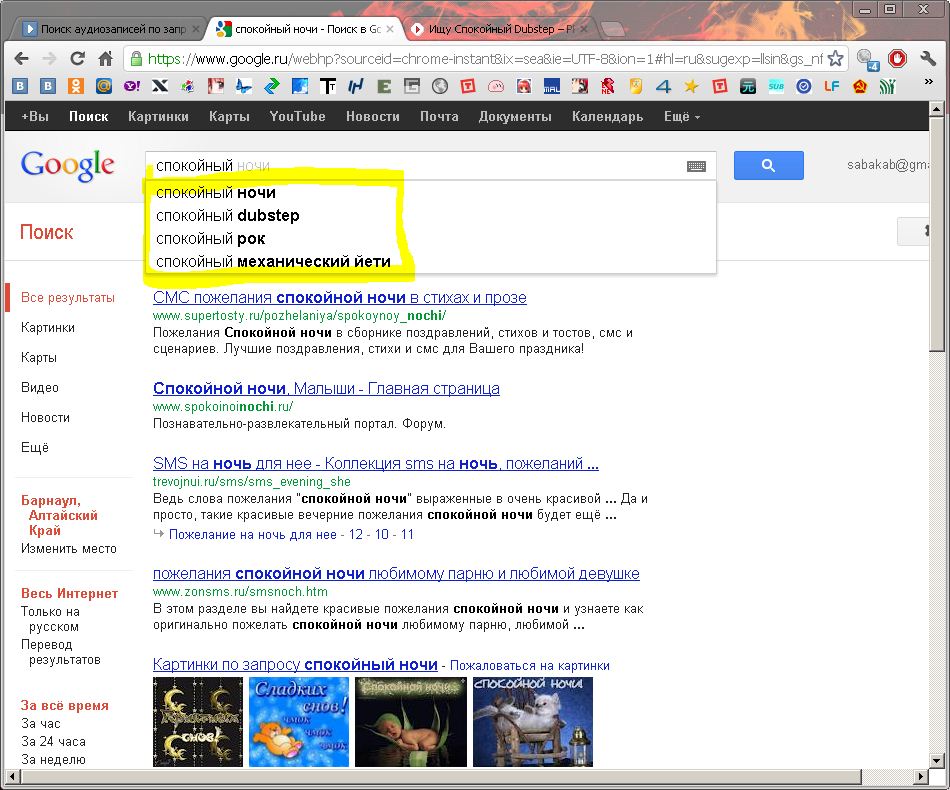Open пожелания спокойной ночи любимому парню link
The image size is (950, 790).
(396, 573)
